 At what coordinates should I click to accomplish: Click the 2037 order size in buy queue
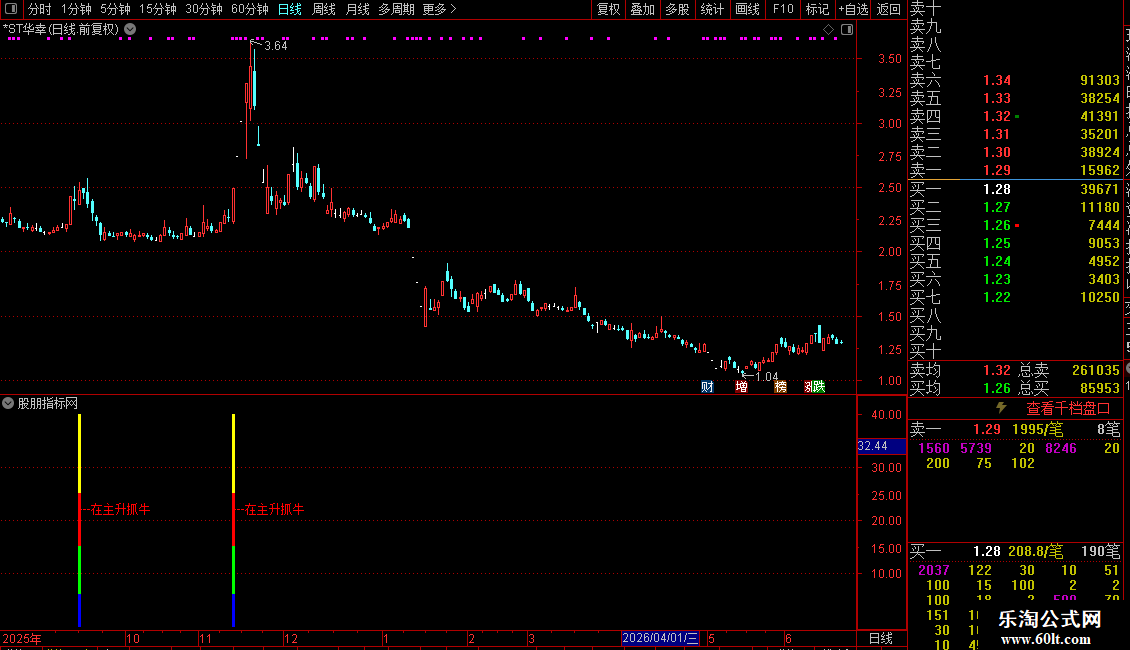934,570
